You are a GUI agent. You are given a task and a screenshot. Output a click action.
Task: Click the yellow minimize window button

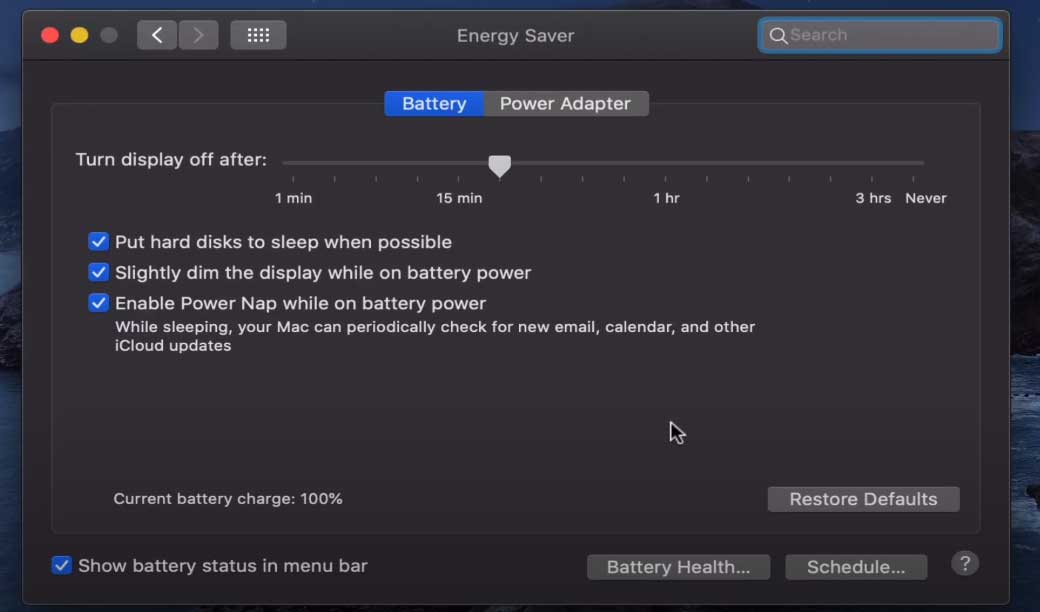[x=80, y=35]
